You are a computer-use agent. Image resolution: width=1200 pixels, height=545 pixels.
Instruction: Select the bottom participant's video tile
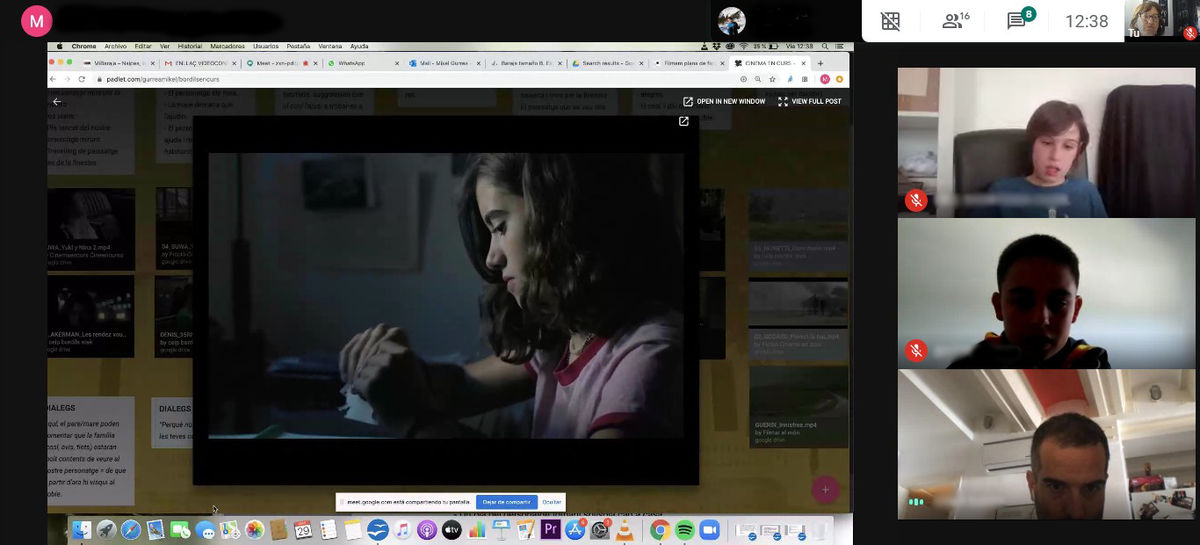(1046, 445)
